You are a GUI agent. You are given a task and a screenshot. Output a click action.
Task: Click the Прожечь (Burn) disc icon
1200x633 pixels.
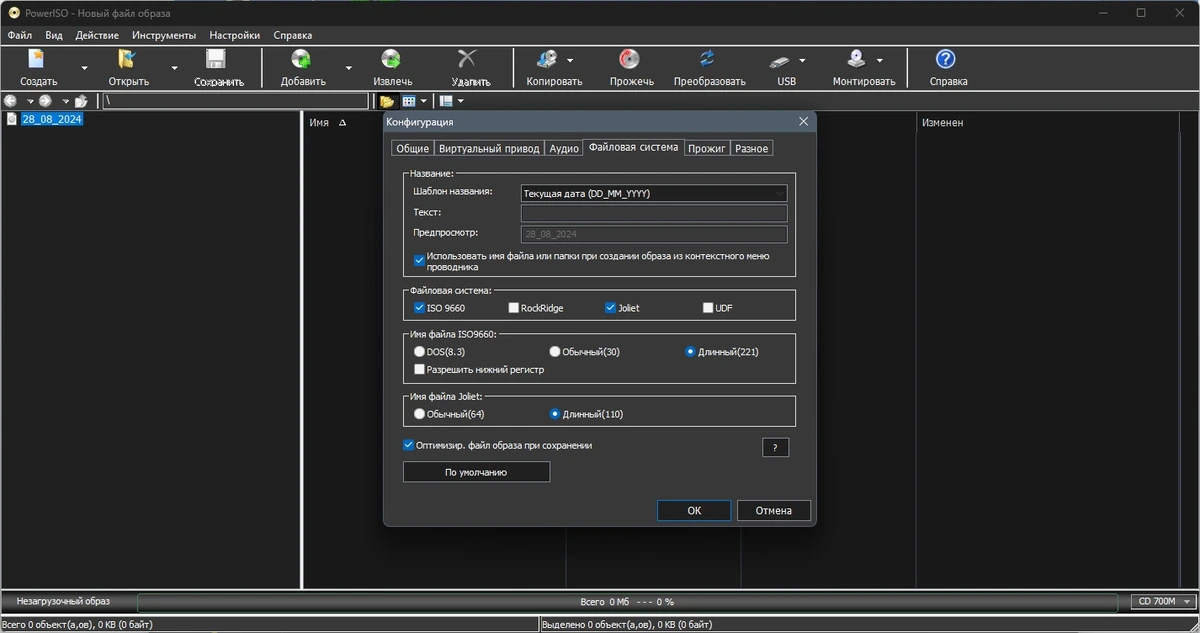630,59
